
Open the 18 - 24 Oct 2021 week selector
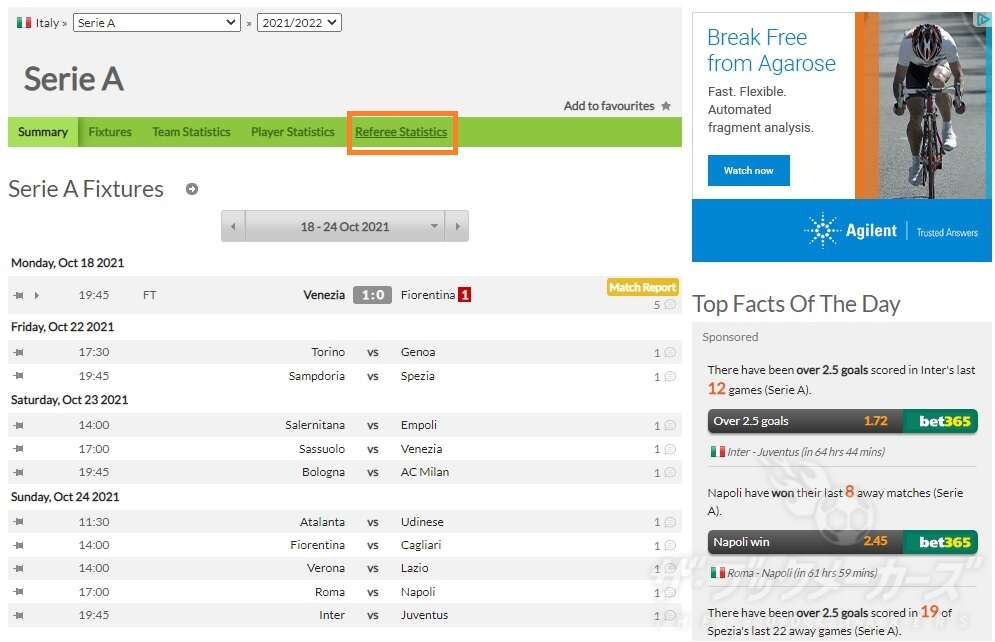[345, 226]
